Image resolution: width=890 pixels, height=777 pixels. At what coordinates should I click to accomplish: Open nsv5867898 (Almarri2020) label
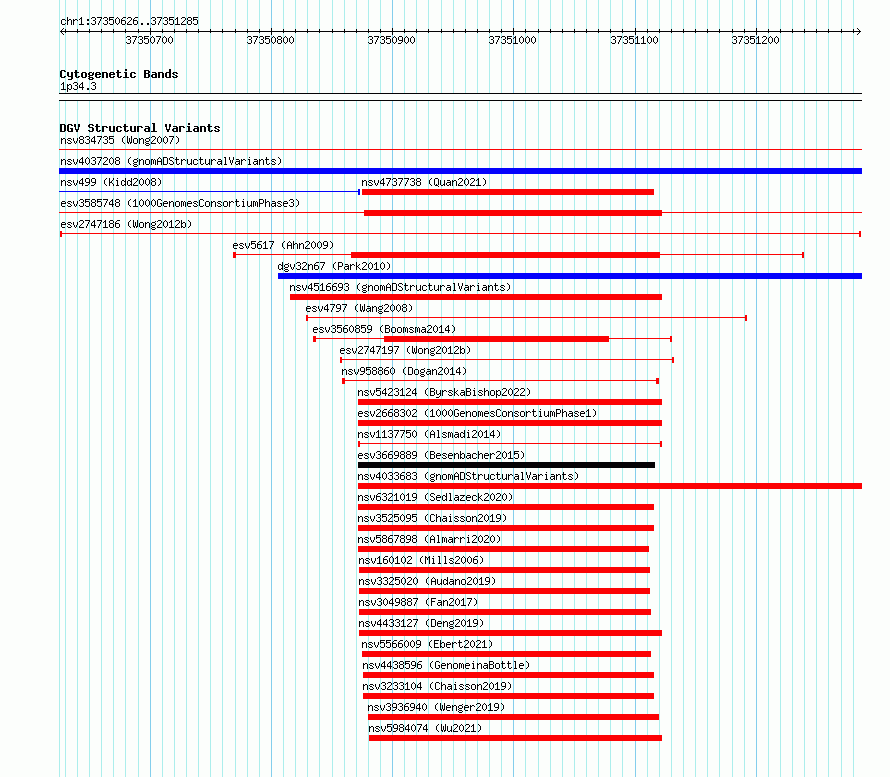point(429,539)
